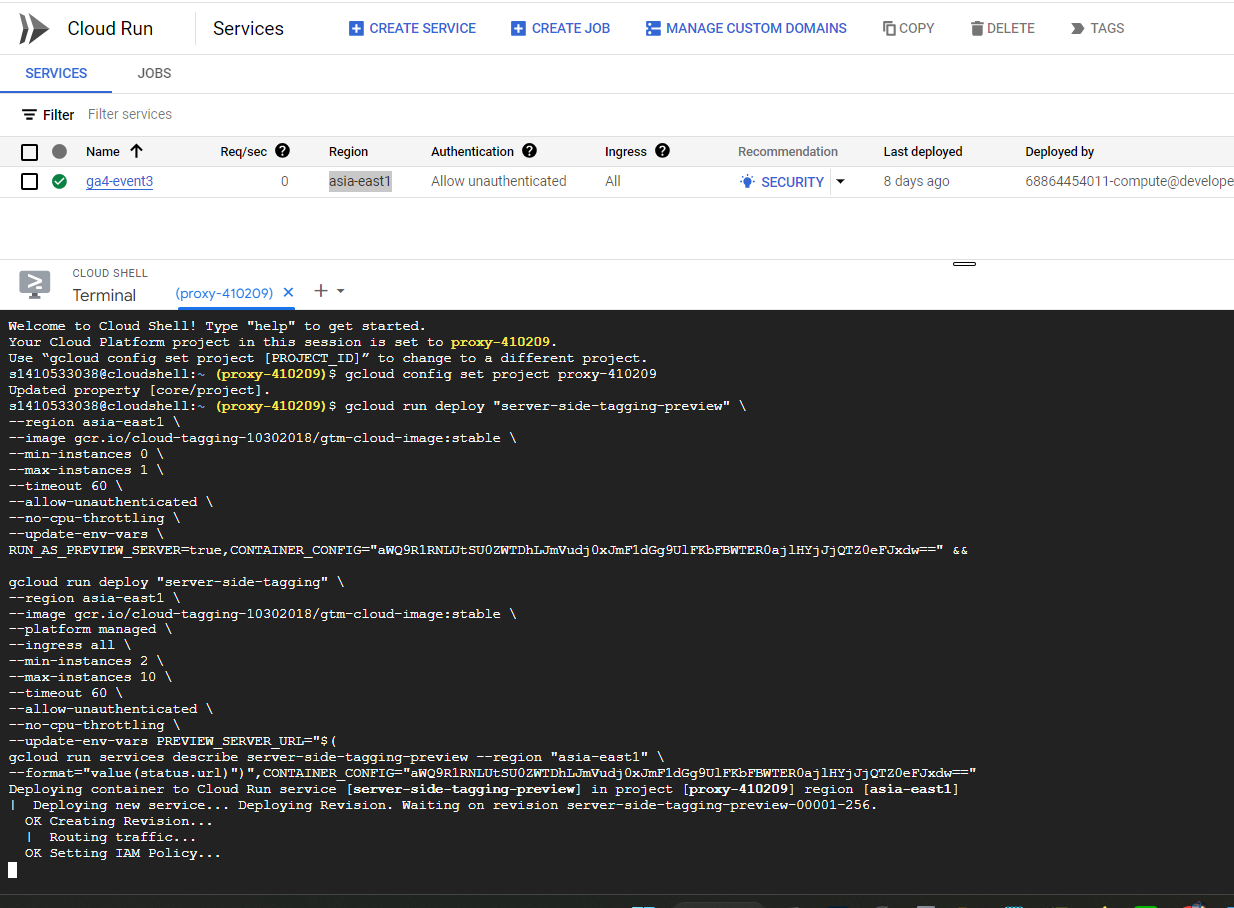Viewport: 1234px width, 908px height.
Task: Click the Deployed by column header
Action: coord(1059,152)
